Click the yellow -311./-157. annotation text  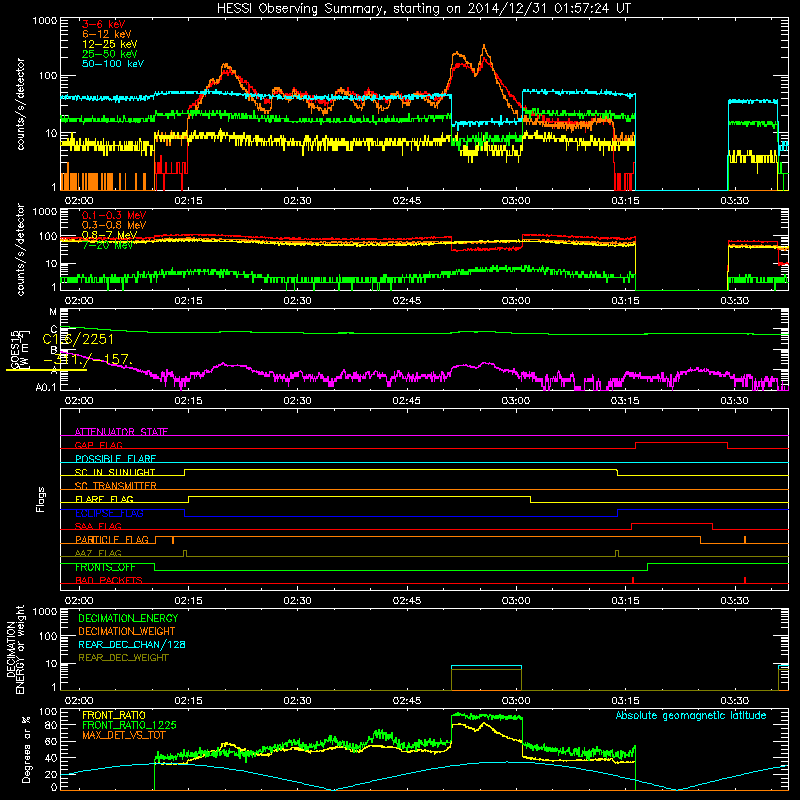88,359
